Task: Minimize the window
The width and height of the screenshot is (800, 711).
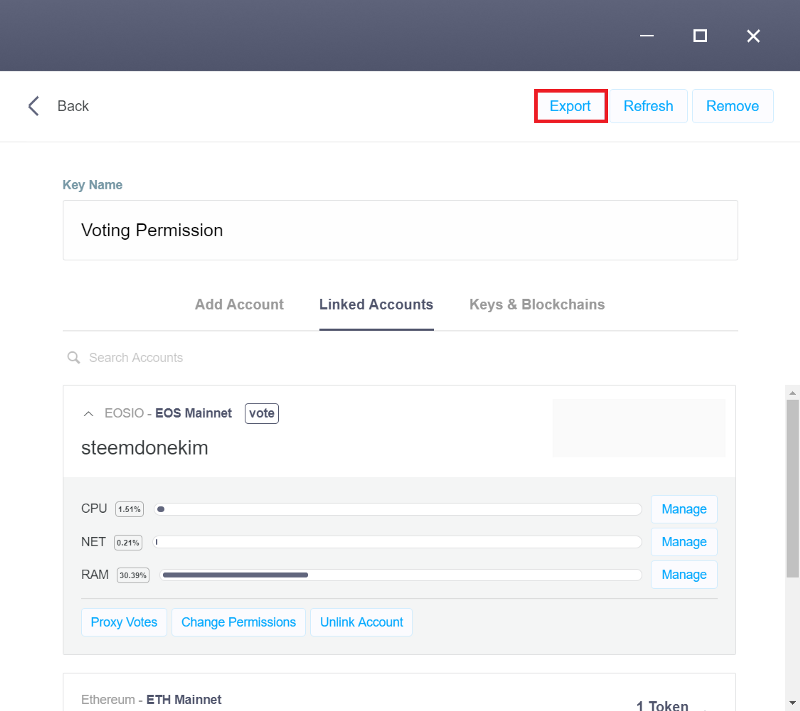Action: tap(647, 36)
